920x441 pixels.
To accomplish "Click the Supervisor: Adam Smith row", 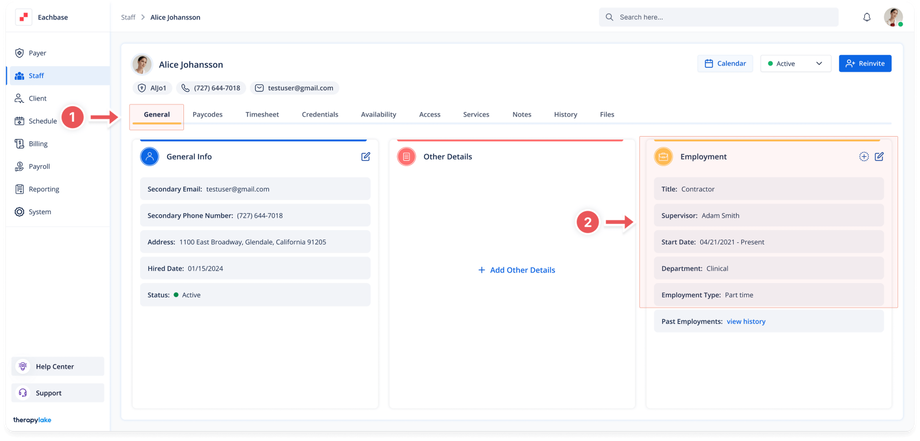I will (x=769, y=215).
